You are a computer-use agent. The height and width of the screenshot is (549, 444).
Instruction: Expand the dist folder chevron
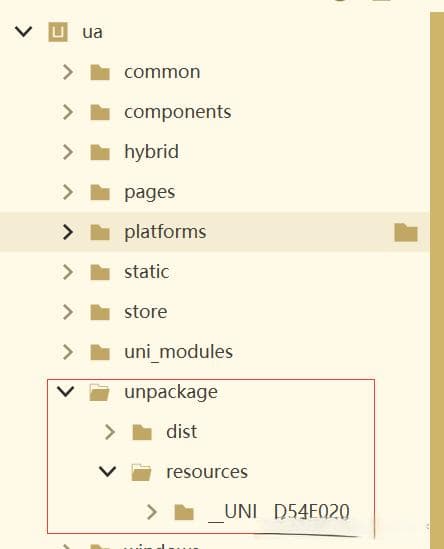tap(110, 432)
